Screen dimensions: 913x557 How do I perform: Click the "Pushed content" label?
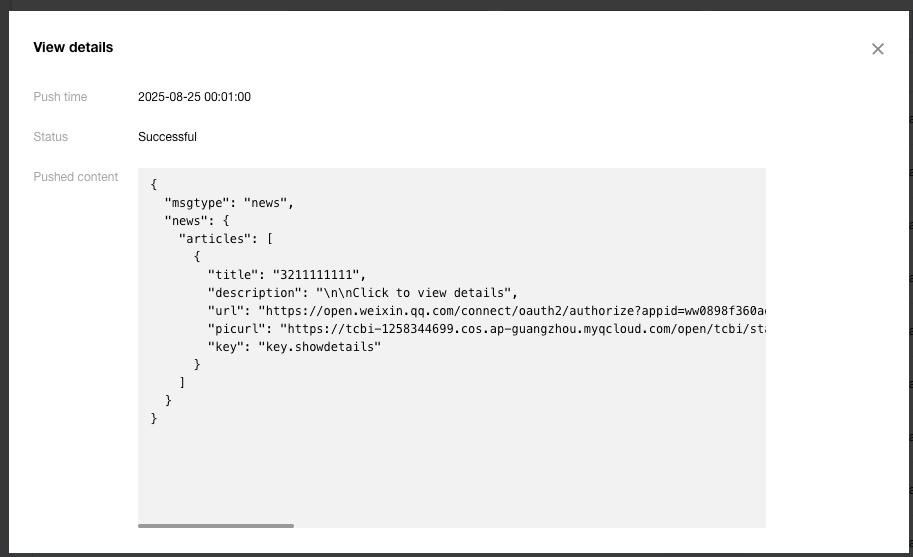pyautogui.click(x=76, y=177)
